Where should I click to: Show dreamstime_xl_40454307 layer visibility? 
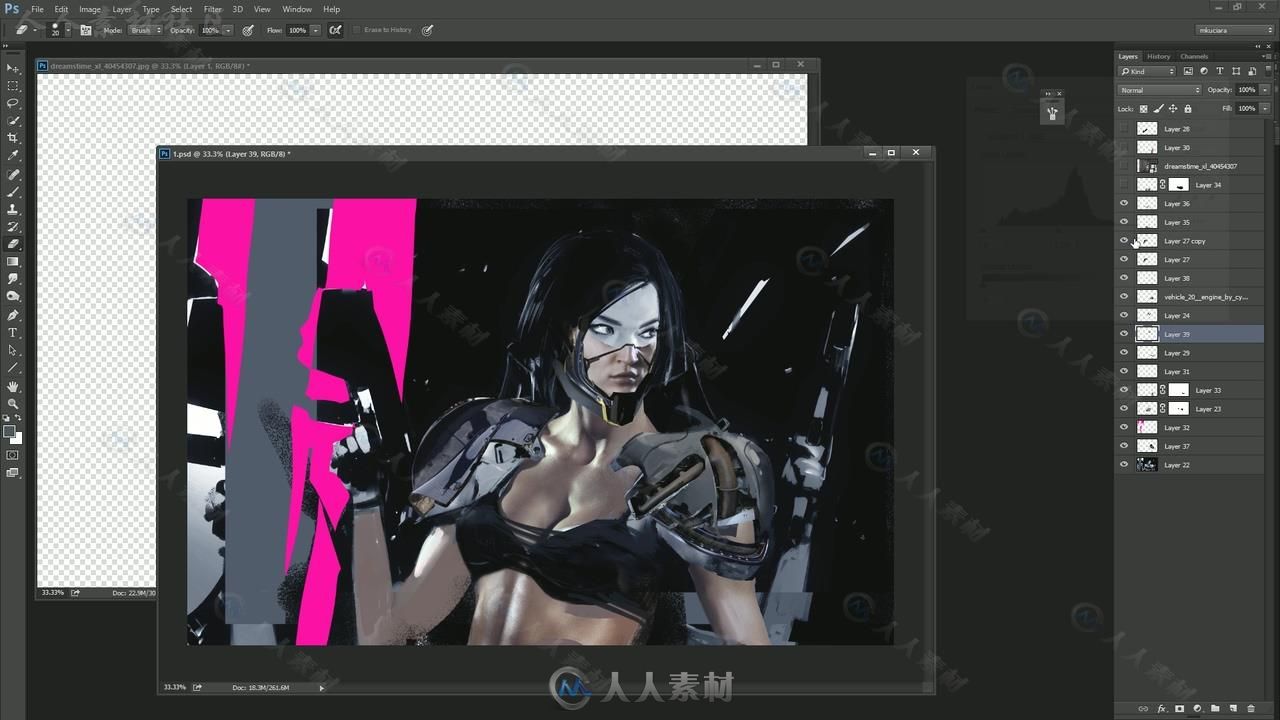(x=1124, y=166)
